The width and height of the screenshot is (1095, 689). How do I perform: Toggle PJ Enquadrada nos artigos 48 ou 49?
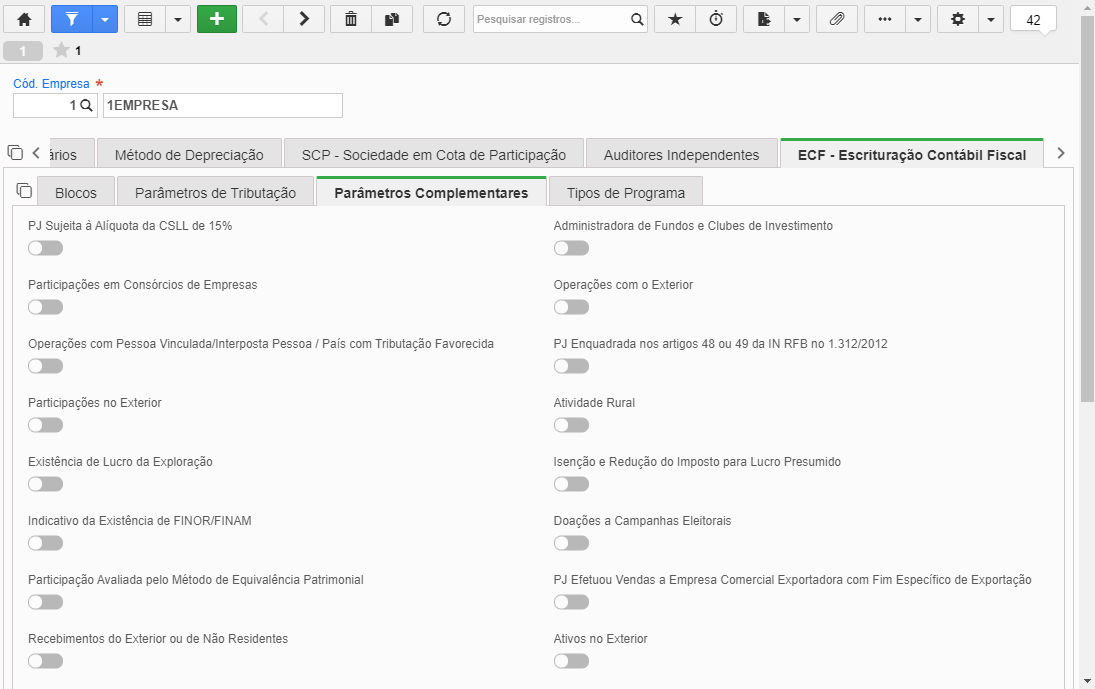571,366
